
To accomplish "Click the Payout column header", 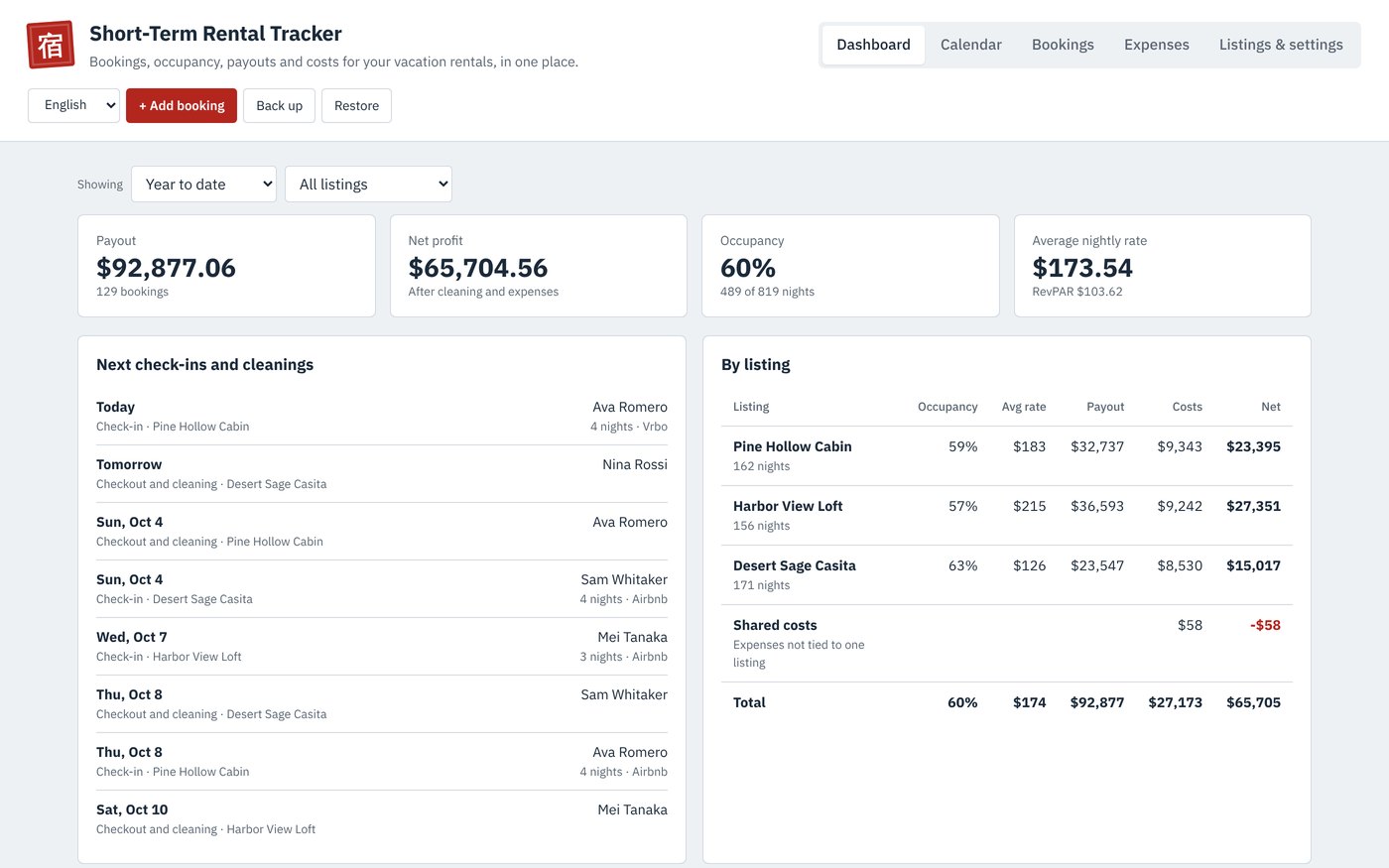I will pyautogui.click(x=1105, y=407).
